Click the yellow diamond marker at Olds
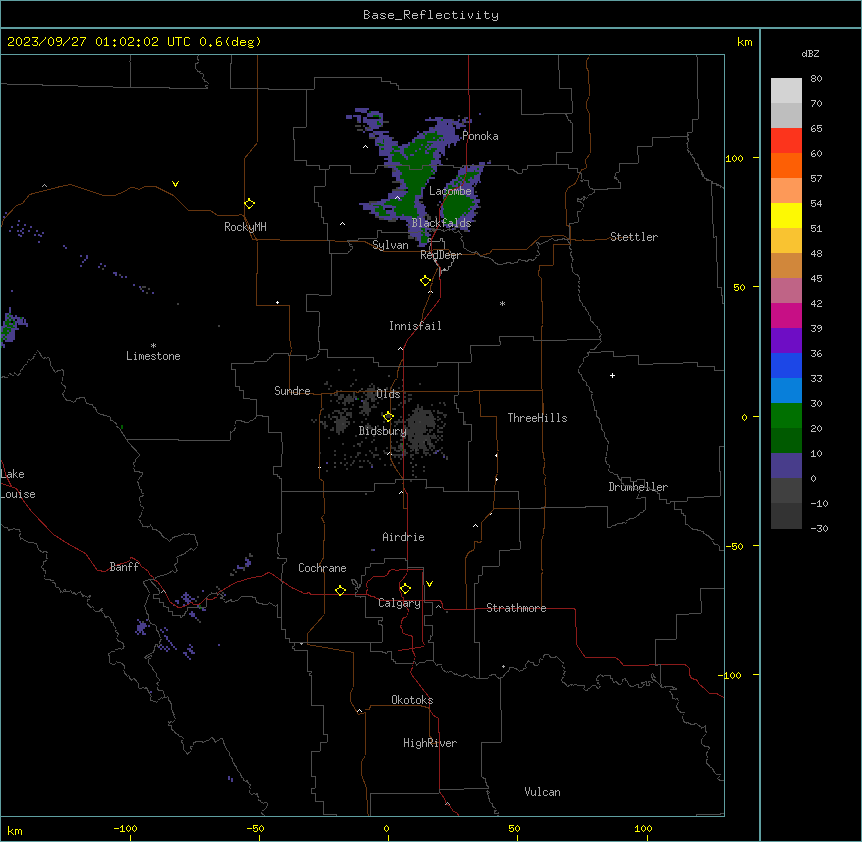Image resolution: width=862 pixels, height=842 pixels. point(388,417)
